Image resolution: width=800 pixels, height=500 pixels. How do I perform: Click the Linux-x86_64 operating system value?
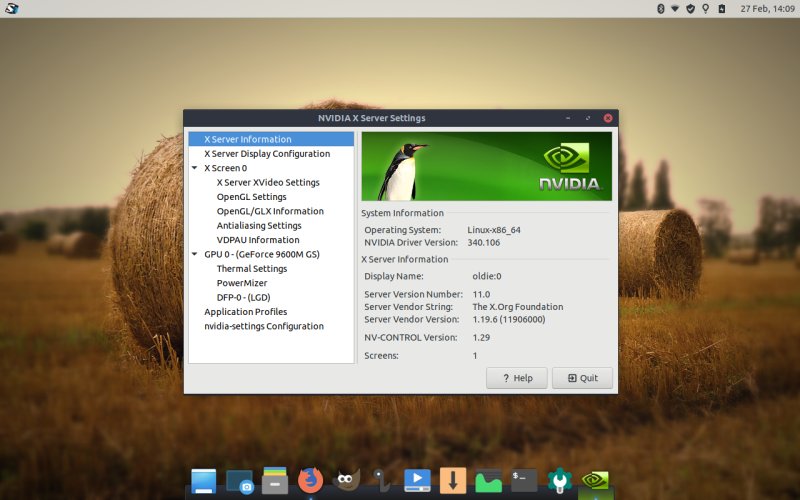[494, 230]
